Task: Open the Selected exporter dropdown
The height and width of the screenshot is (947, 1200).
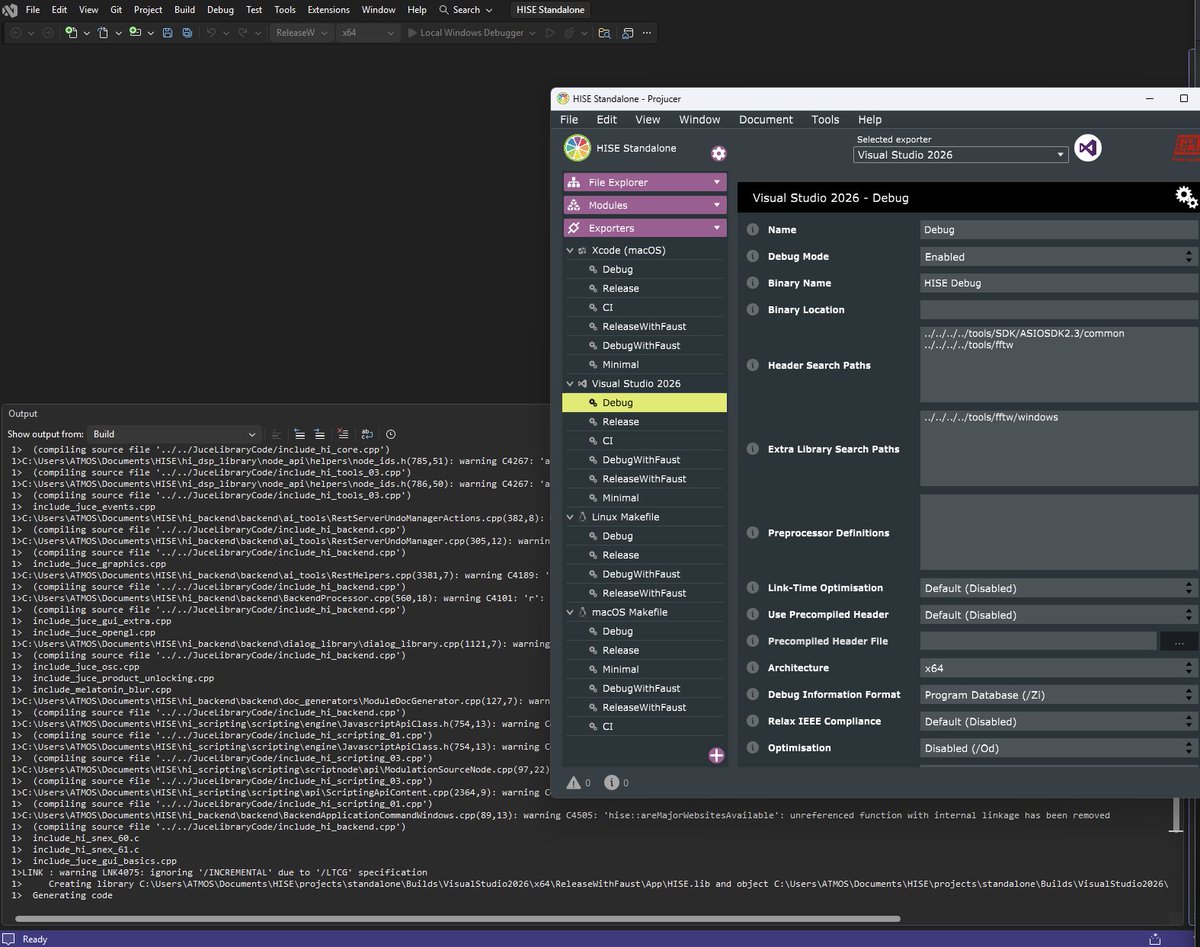Action: coord(961,155)
